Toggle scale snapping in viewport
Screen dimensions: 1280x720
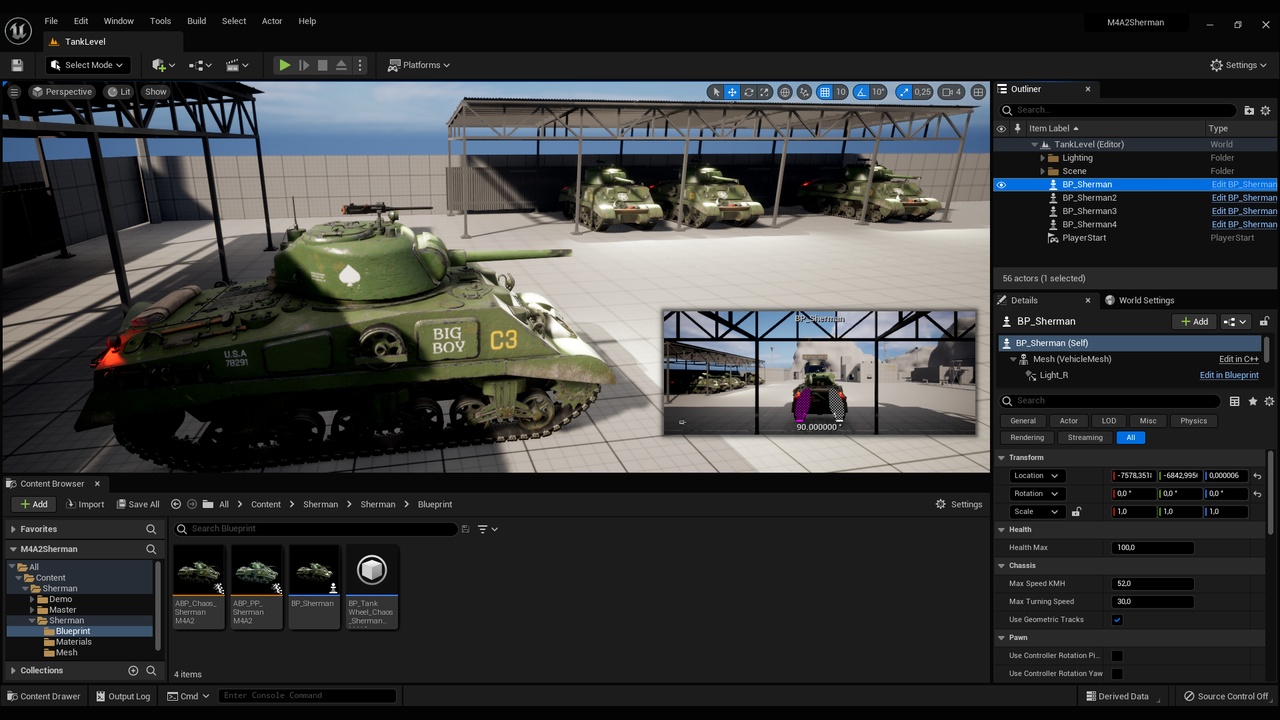[904, 92]
